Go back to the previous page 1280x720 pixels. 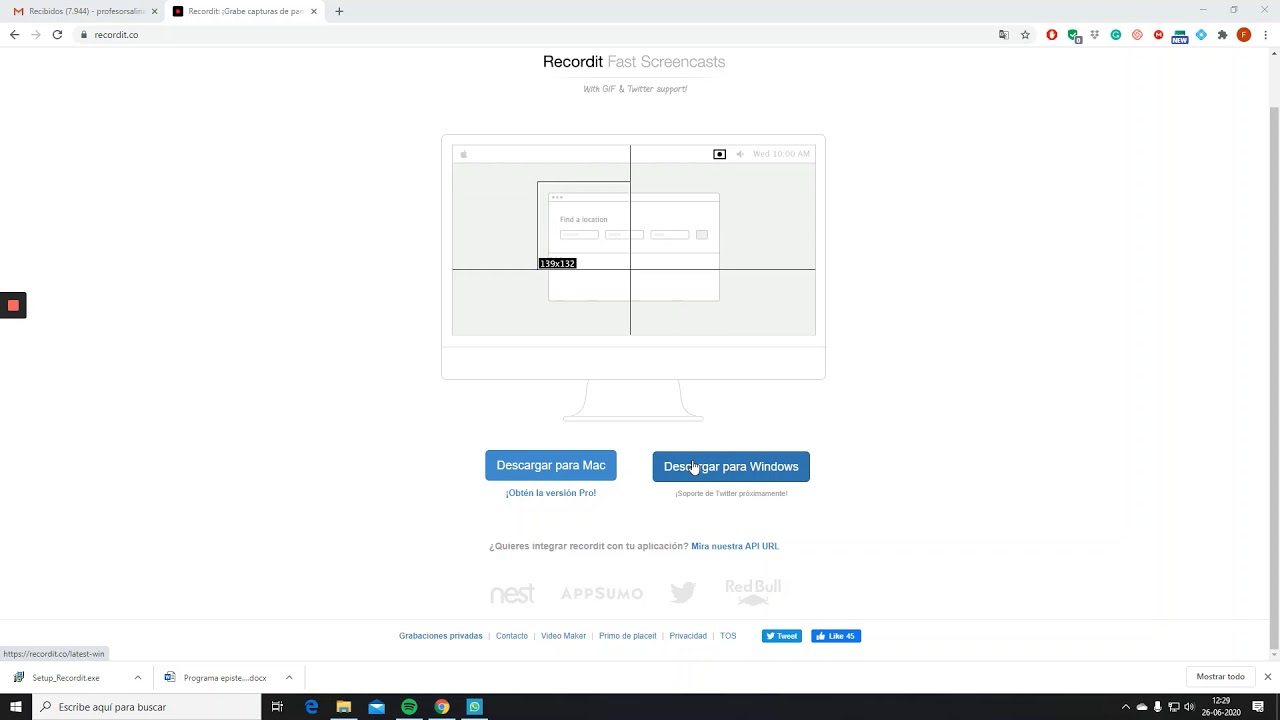(14, 35)
